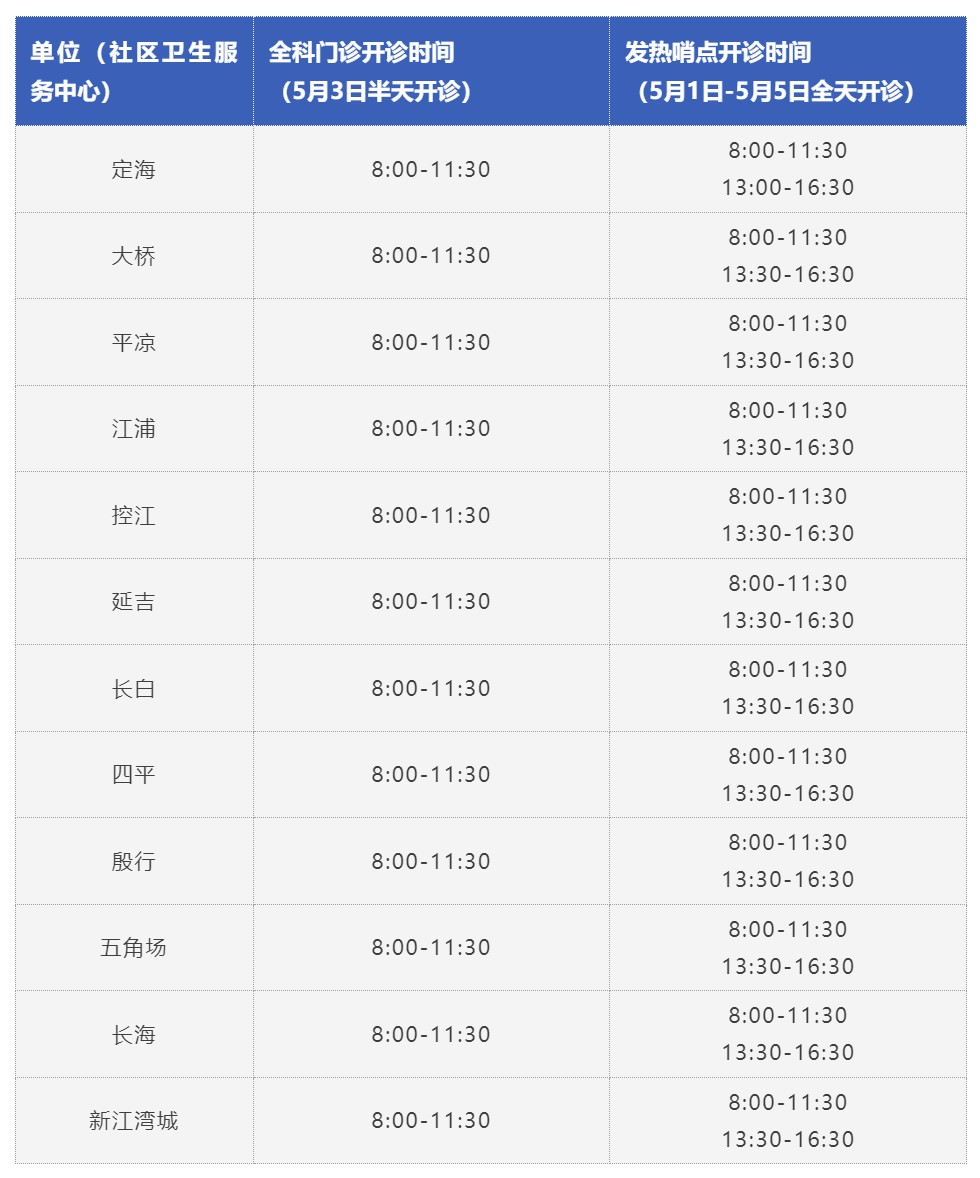Click the 平凉 unit name
980x1178 pixels.
(134, 342)
